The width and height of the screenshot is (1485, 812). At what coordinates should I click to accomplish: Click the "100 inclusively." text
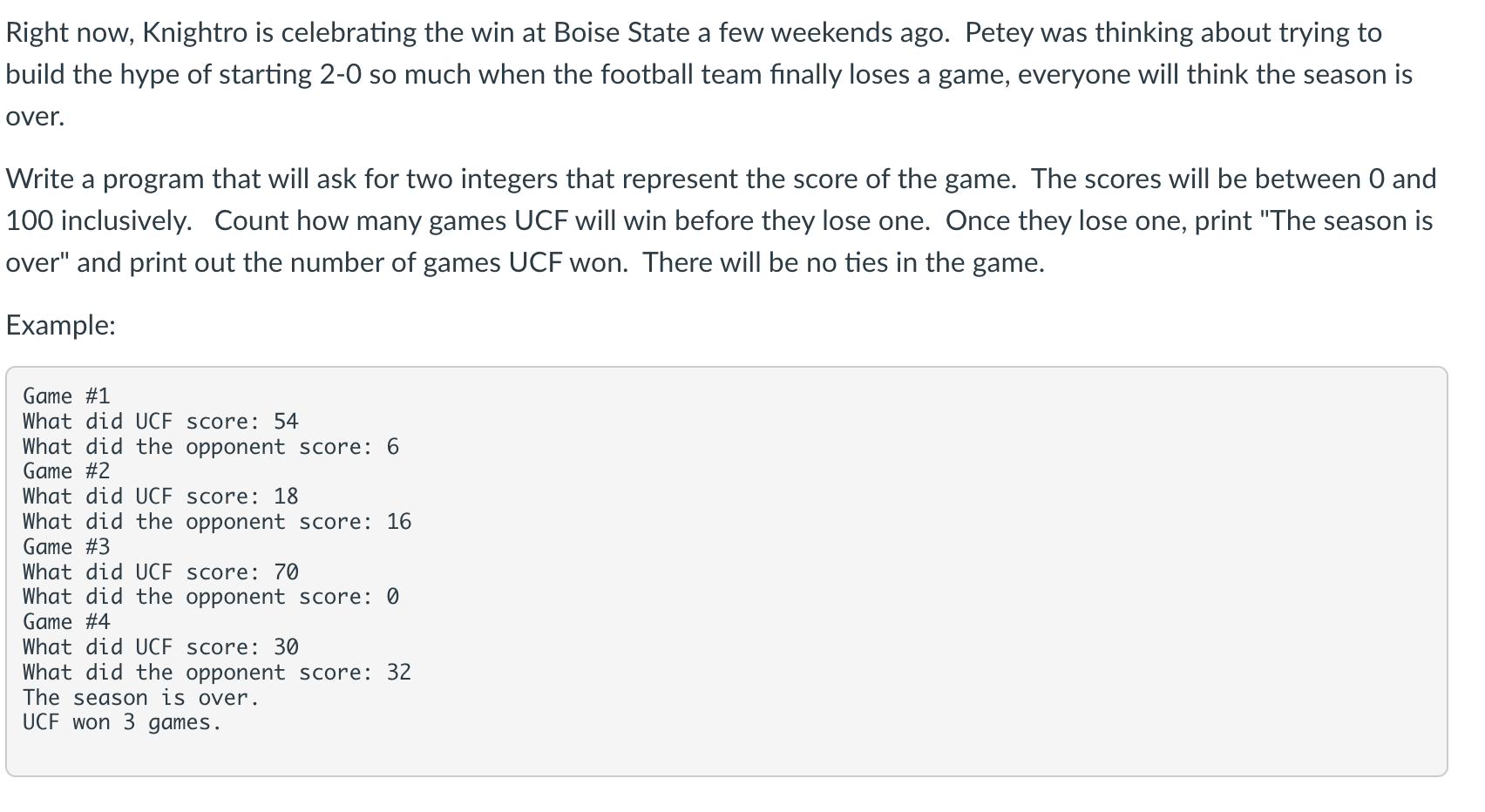[x=98, y=220]
